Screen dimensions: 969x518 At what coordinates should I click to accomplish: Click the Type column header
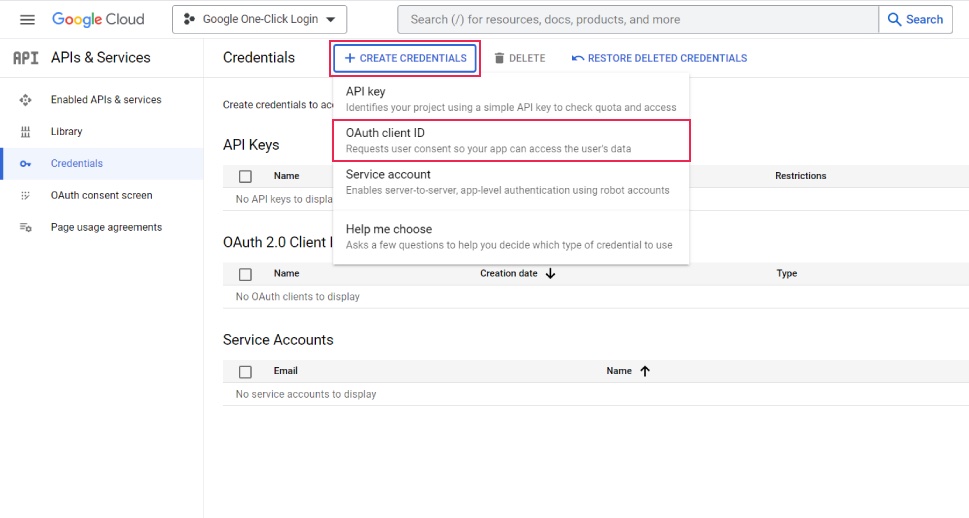tap(787, 273)
